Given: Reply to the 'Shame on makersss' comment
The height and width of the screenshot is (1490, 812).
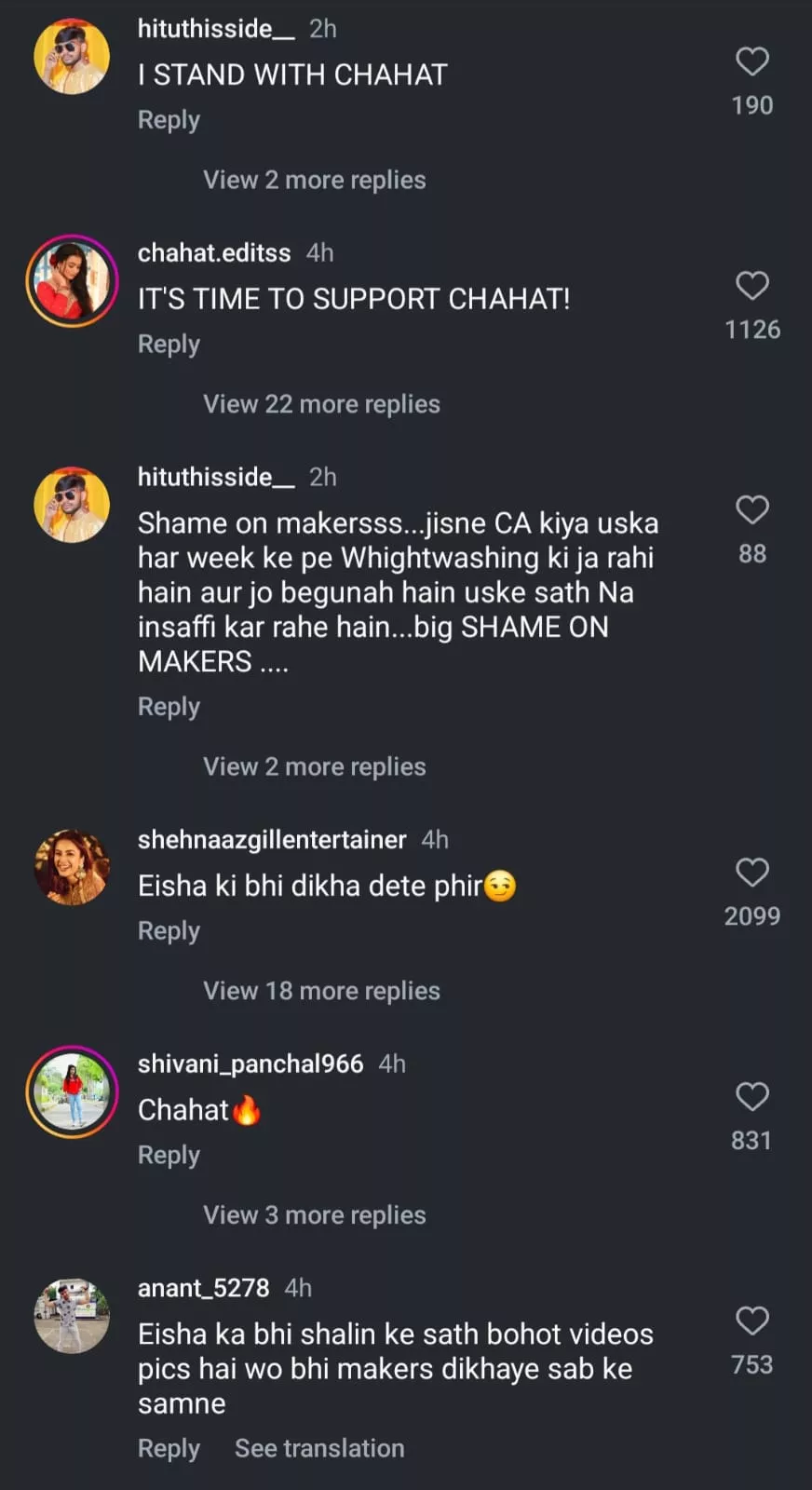Looking at the screenshot, I should pyautogui.click(x=169, y=707).
